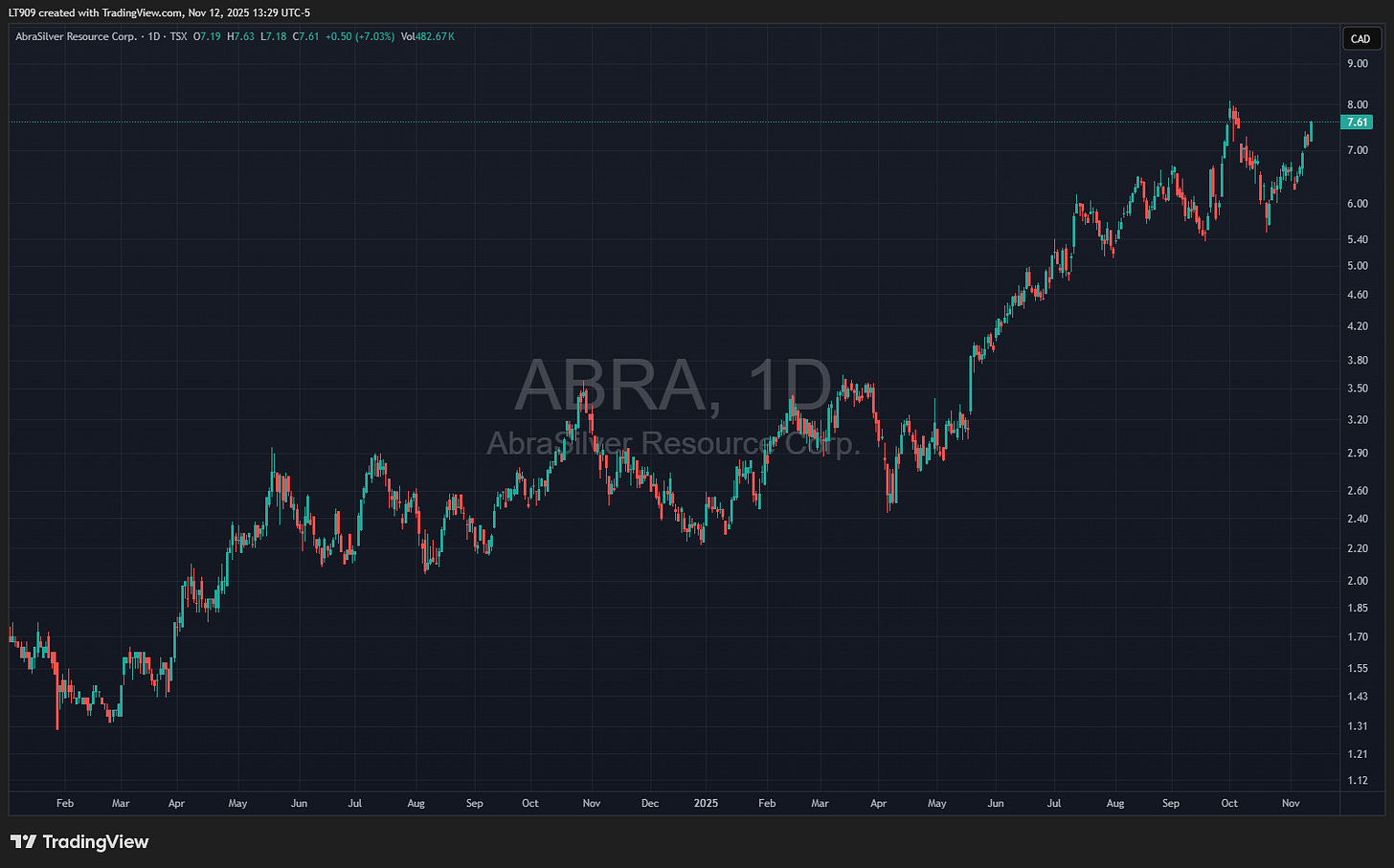Viewport: 1394px width, 868px height.
Task: Click the 2.20 price axis label
Action: (1358, 548)
